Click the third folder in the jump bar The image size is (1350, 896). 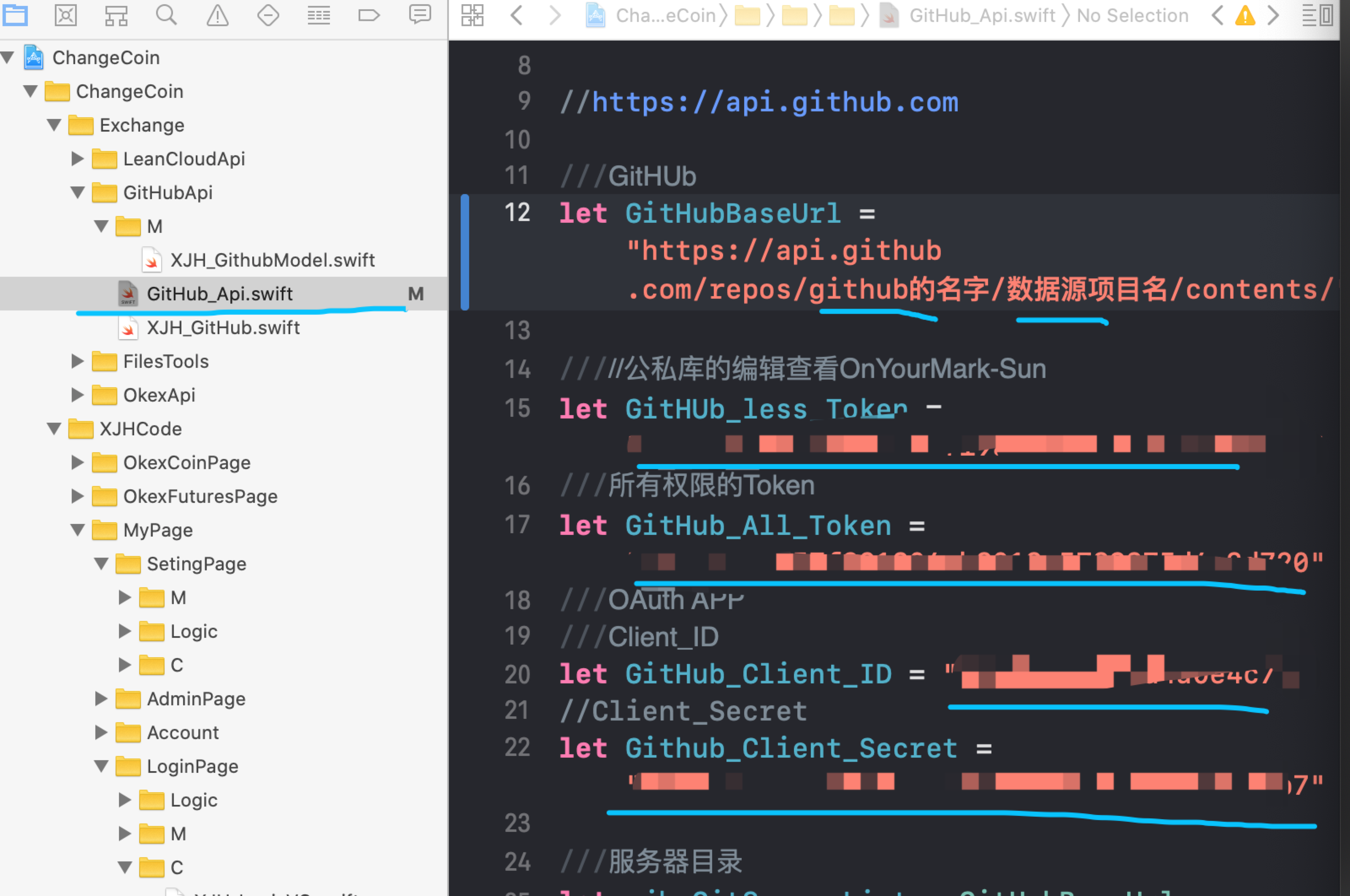842,16
